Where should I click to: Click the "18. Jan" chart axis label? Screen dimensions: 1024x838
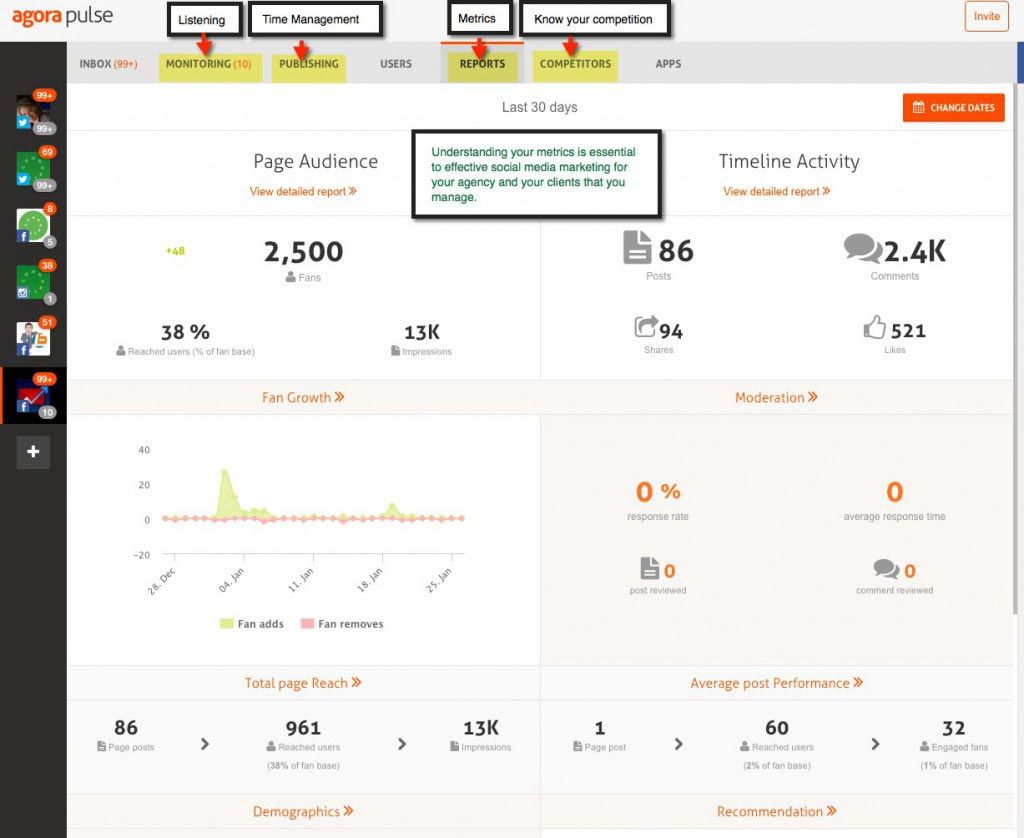pyautogui.click(x=369, y=580)
